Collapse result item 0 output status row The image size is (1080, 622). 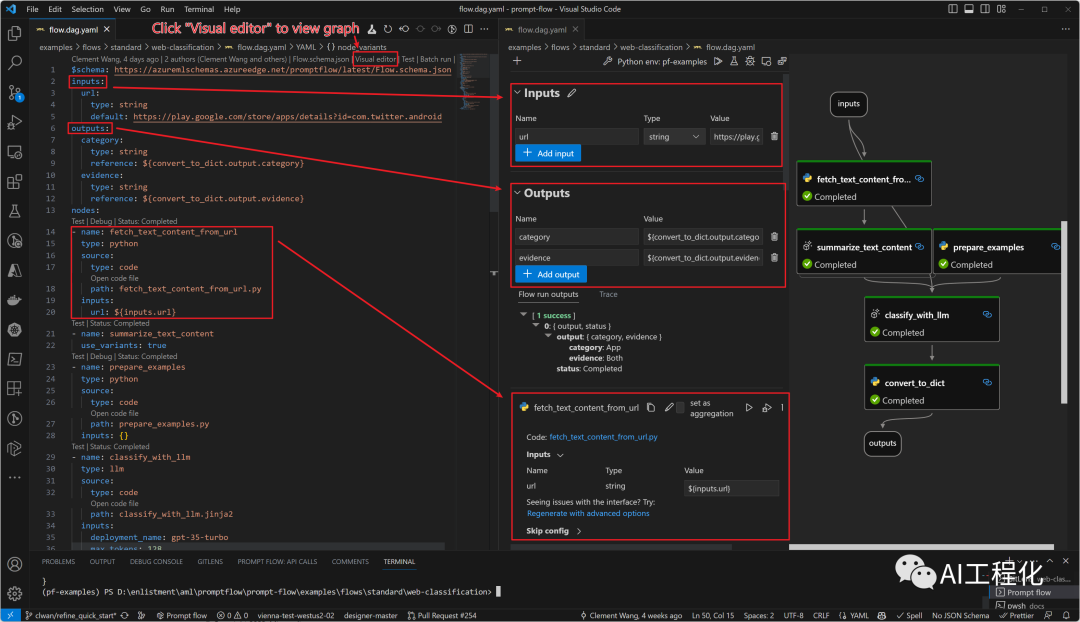click(536, 325)
